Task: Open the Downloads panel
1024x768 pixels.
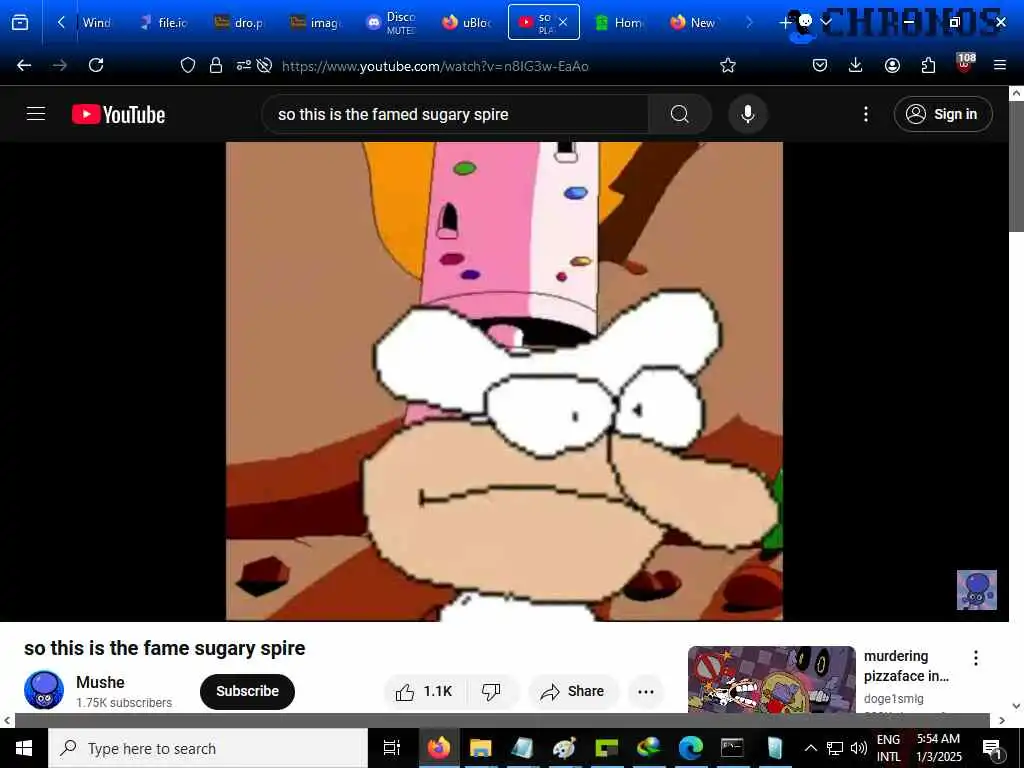Action: pos(856,65)
